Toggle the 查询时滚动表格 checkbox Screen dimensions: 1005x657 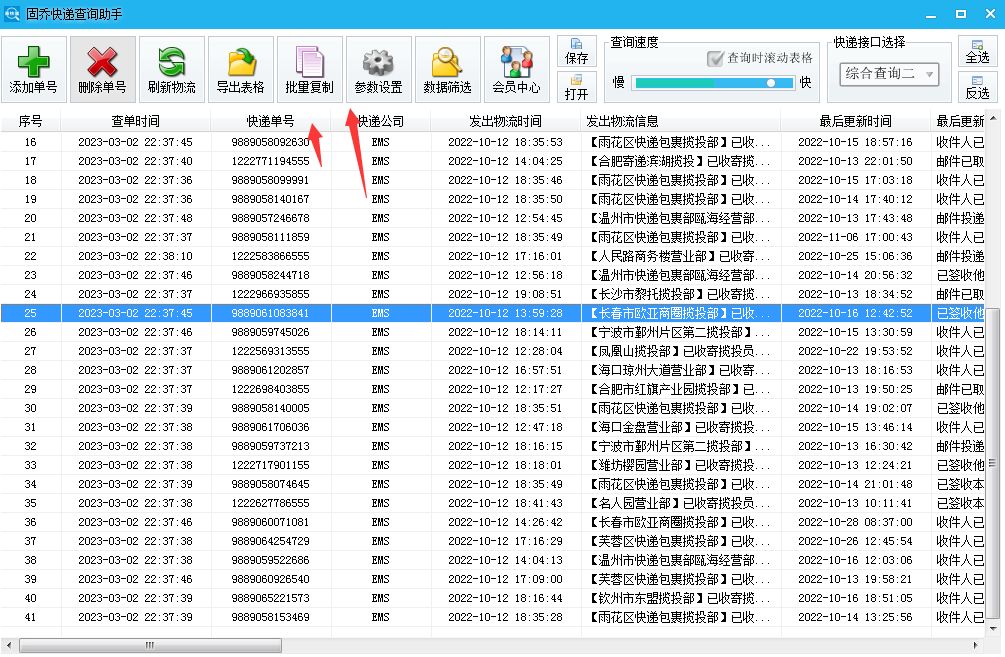click(x=718, y=57)
